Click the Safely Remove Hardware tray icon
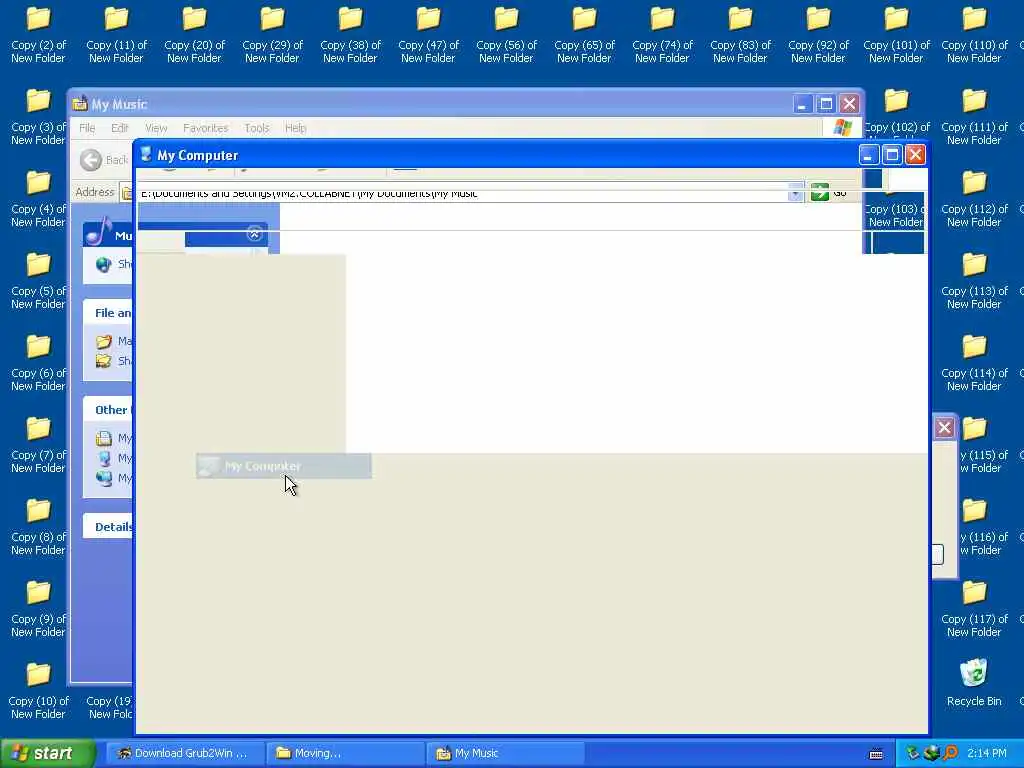The width and height of the screenshot is (1024, 768). [913, 753]
